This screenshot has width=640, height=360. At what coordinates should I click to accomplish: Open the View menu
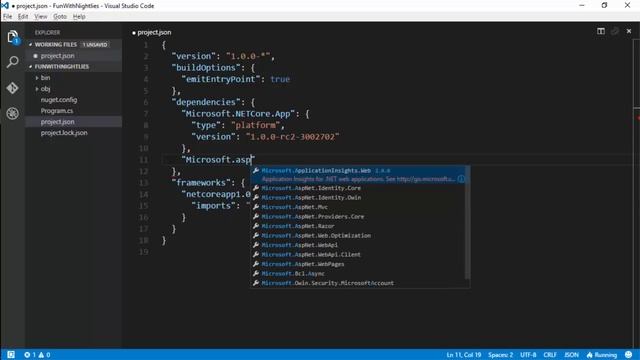(40, 17)
